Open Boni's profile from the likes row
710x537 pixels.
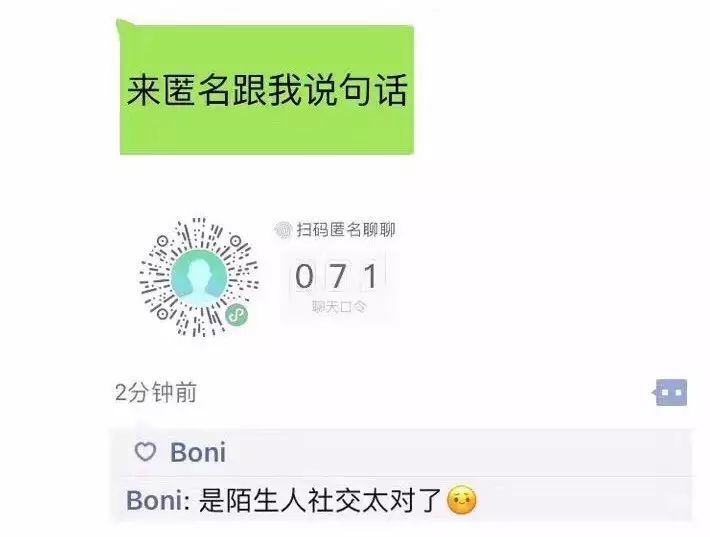pyautogui.click(x=198, y=452)
